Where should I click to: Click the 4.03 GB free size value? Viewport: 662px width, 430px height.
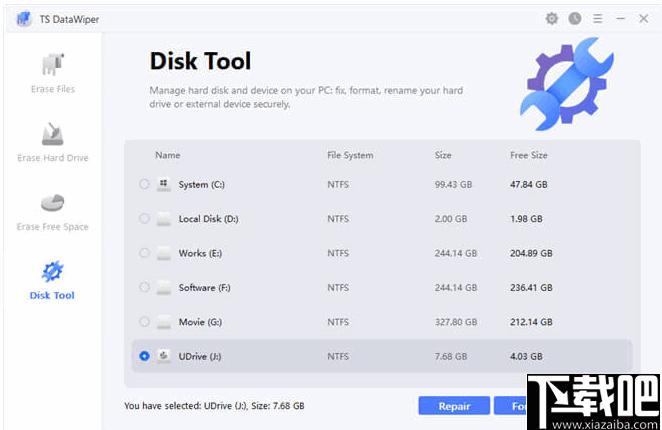coord(526,357)
